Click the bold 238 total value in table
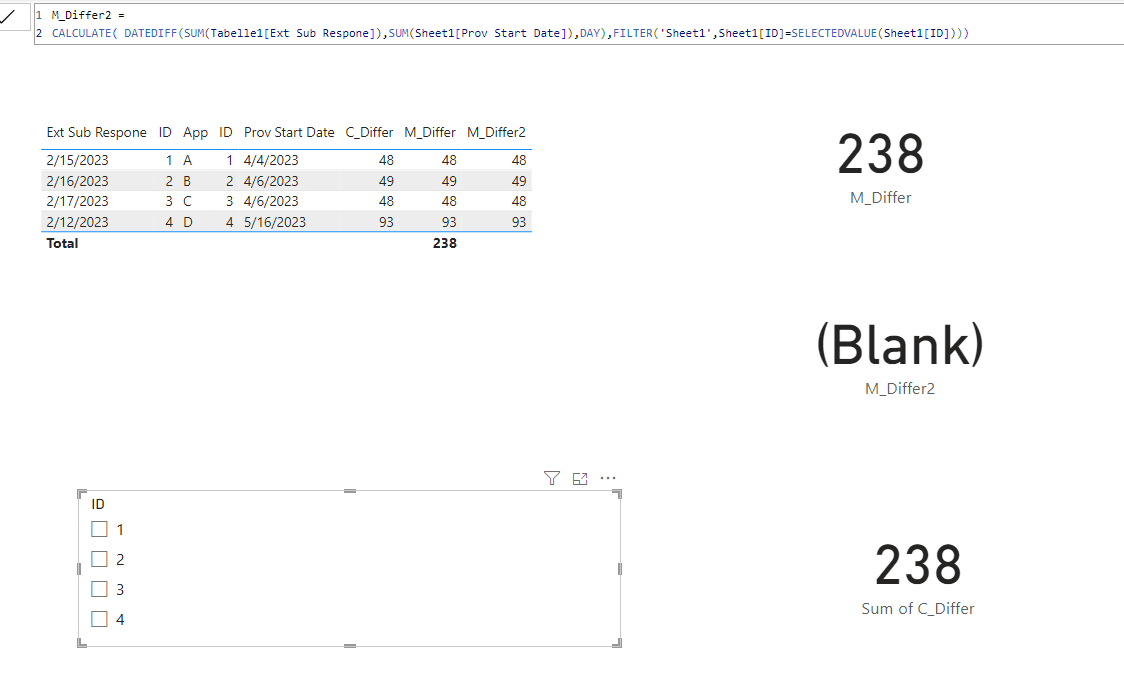 coord(444,244)
